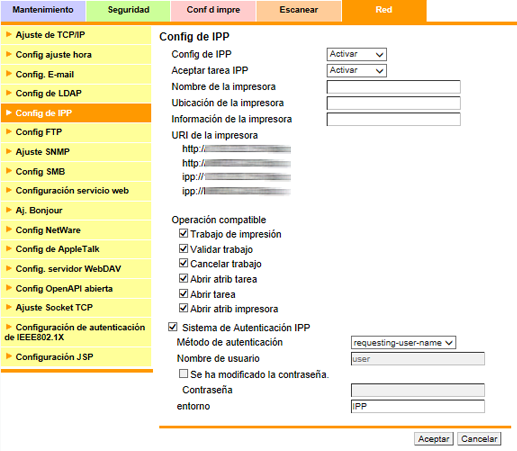
Task: Open Config de AppleTalk settings
Action: click(76, 249)
